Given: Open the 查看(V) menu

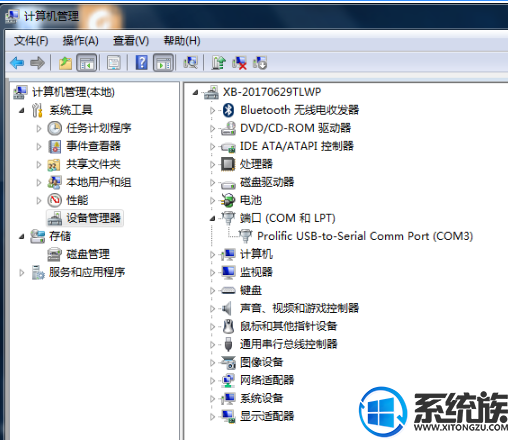Looking at the screenshot, I should tap(131, 41).
